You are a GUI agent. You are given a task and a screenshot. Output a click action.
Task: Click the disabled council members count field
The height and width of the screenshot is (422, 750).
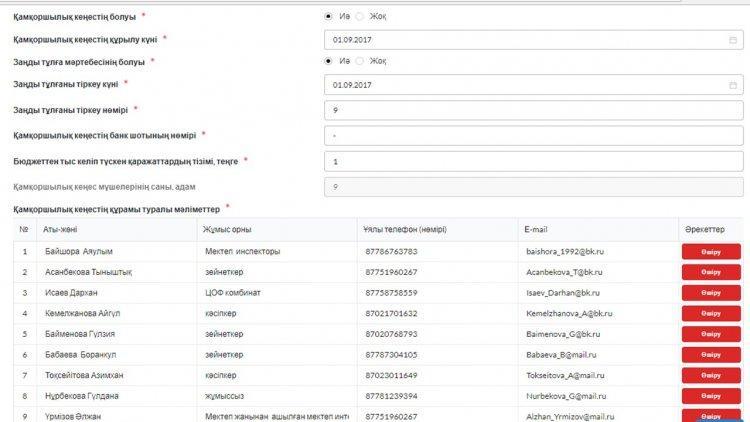pos(533,187)
